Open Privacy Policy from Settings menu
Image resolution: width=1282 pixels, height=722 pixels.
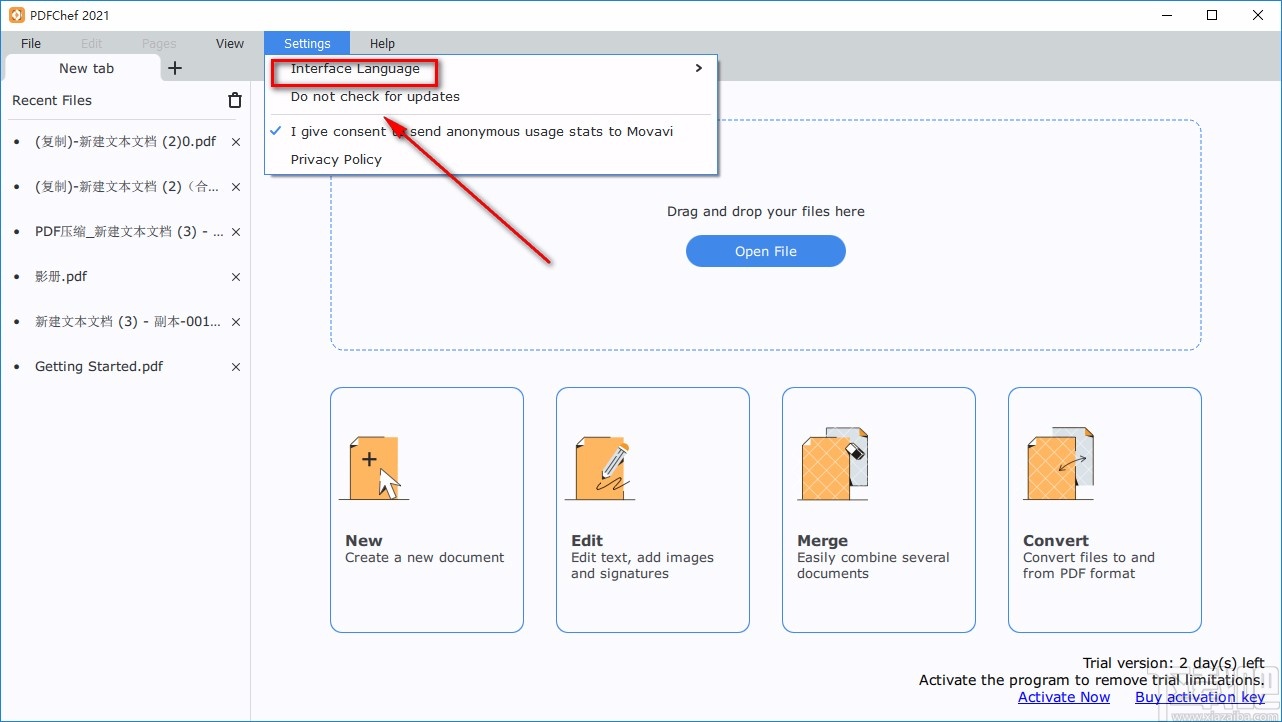pos(491,159)
